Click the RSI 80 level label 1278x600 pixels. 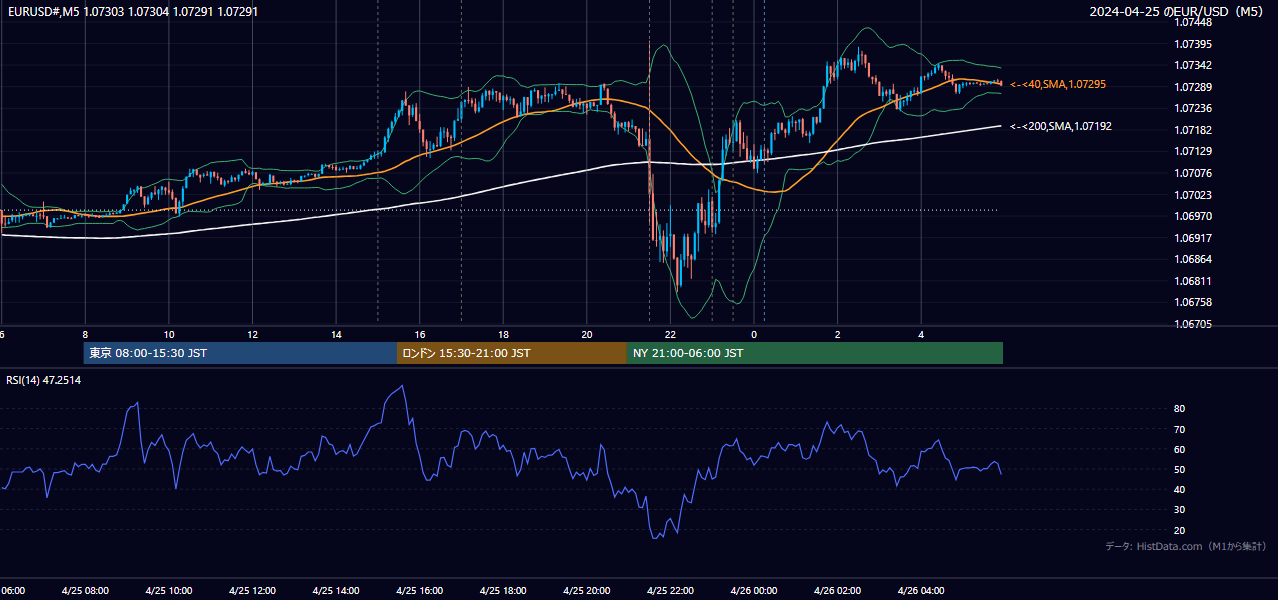(1179, 409)
